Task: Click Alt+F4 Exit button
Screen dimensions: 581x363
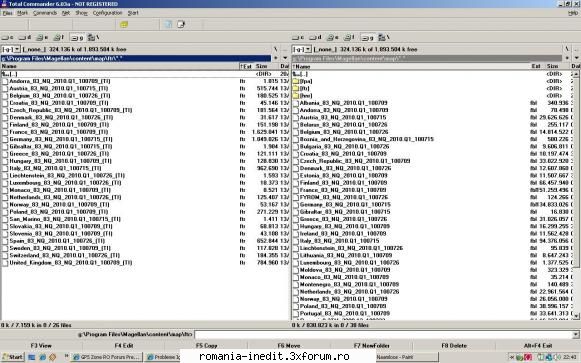Action: (538, 346)
